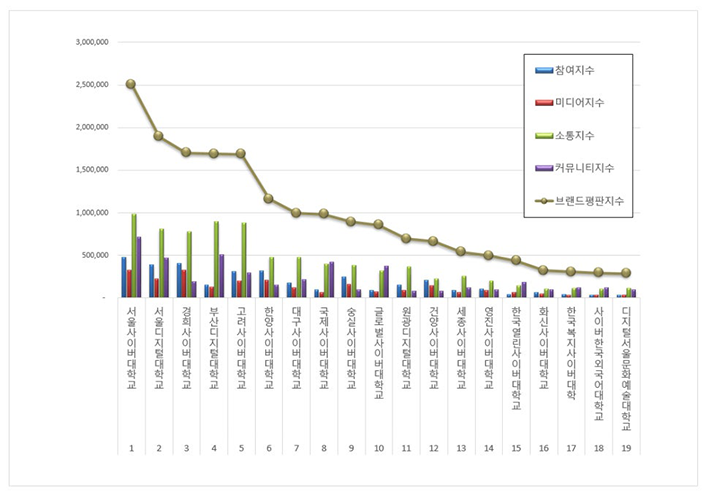Select the line marker above 서울디지털대학교
Screen dimensions: 706x493
point(158,136)
